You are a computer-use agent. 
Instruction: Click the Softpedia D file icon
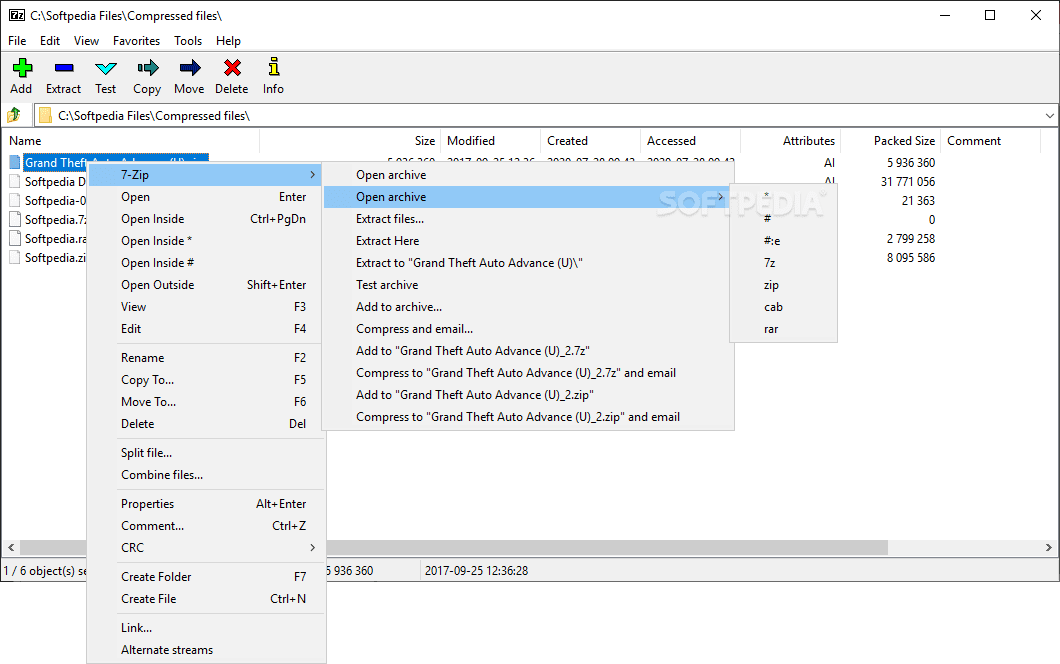(15, 181)
